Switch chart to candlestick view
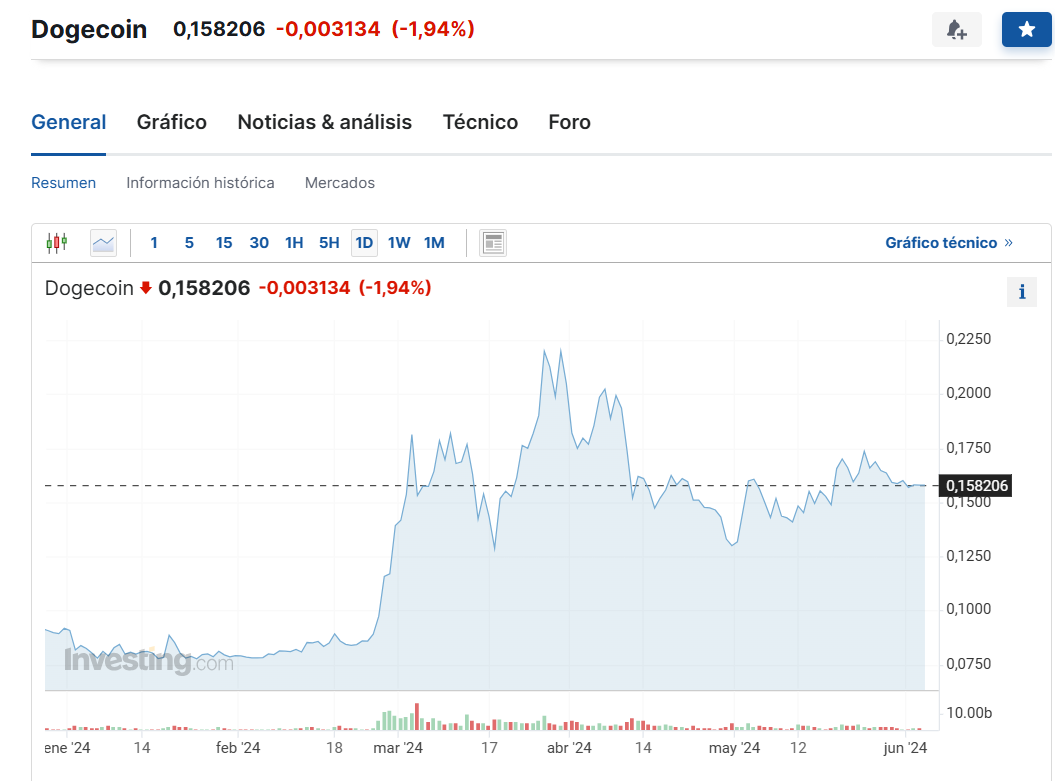Viewport: 1055px width, 781px height. (x=57, y=242)
